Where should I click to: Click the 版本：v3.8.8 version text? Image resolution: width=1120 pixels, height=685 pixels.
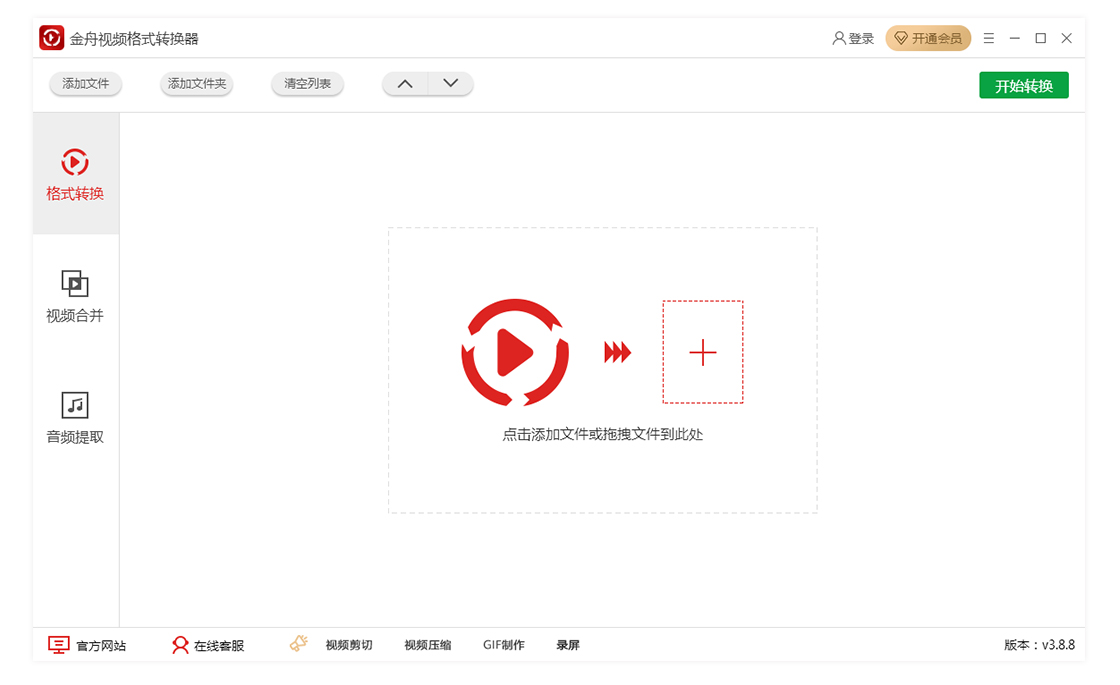1039,645
